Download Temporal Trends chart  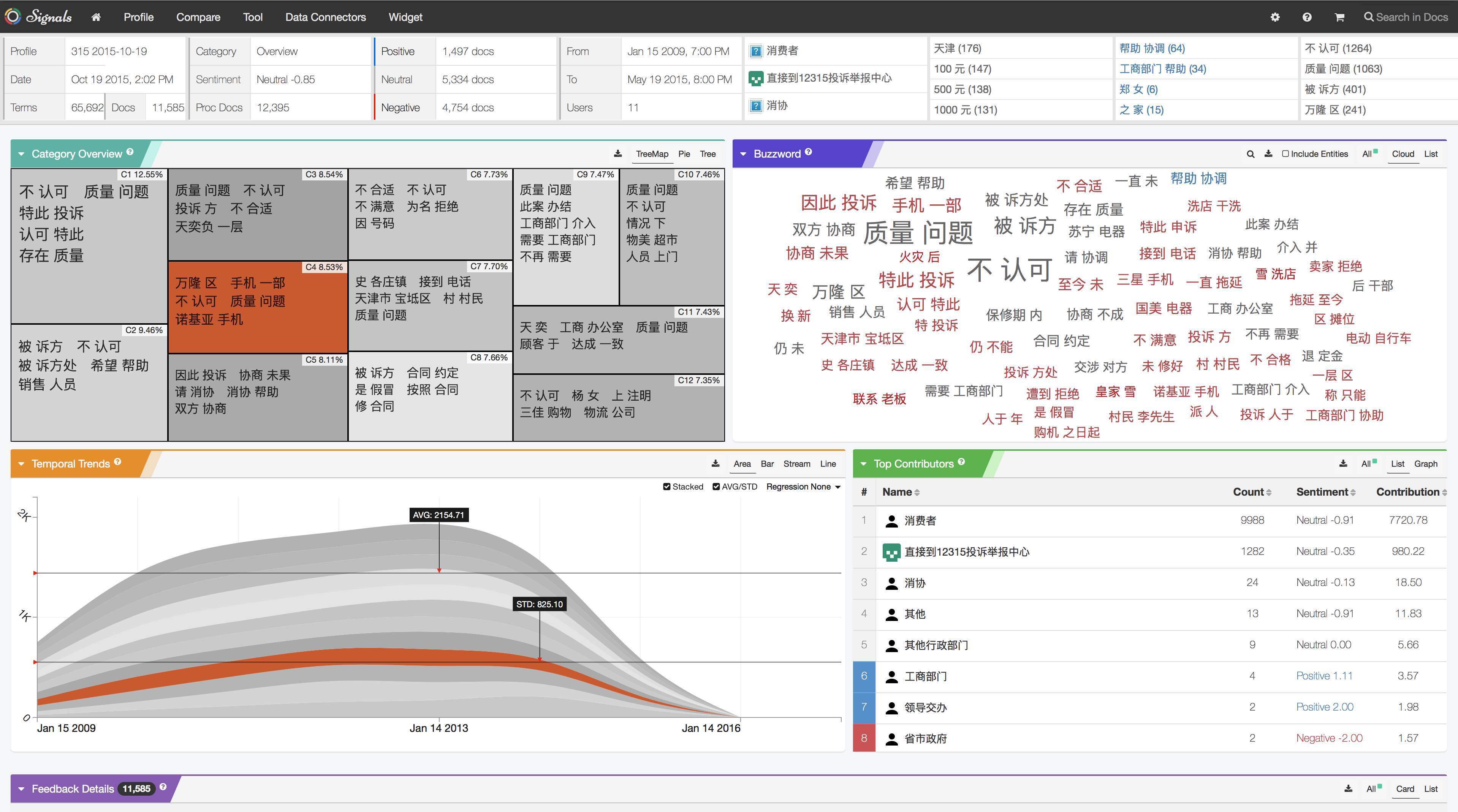click(716, 463)
